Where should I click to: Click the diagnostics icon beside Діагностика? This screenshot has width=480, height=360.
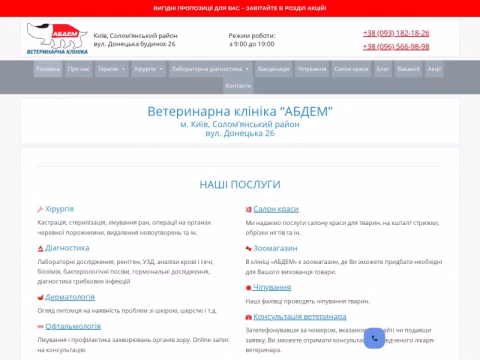click(x=40, y=248)
